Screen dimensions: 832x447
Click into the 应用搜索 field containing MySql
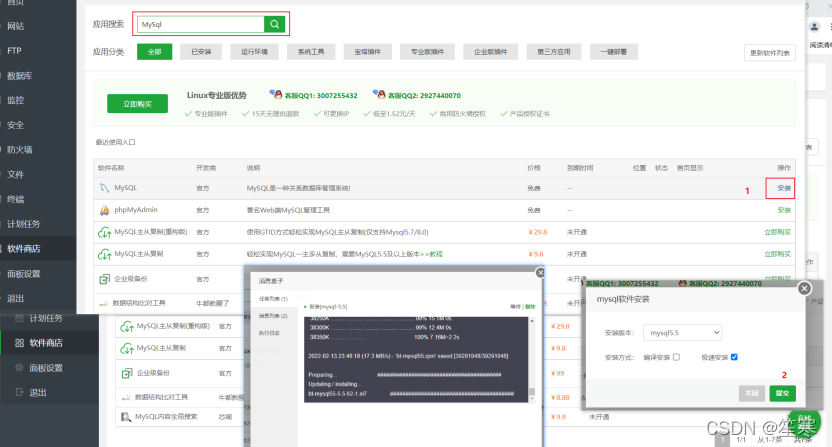point(201,24)
